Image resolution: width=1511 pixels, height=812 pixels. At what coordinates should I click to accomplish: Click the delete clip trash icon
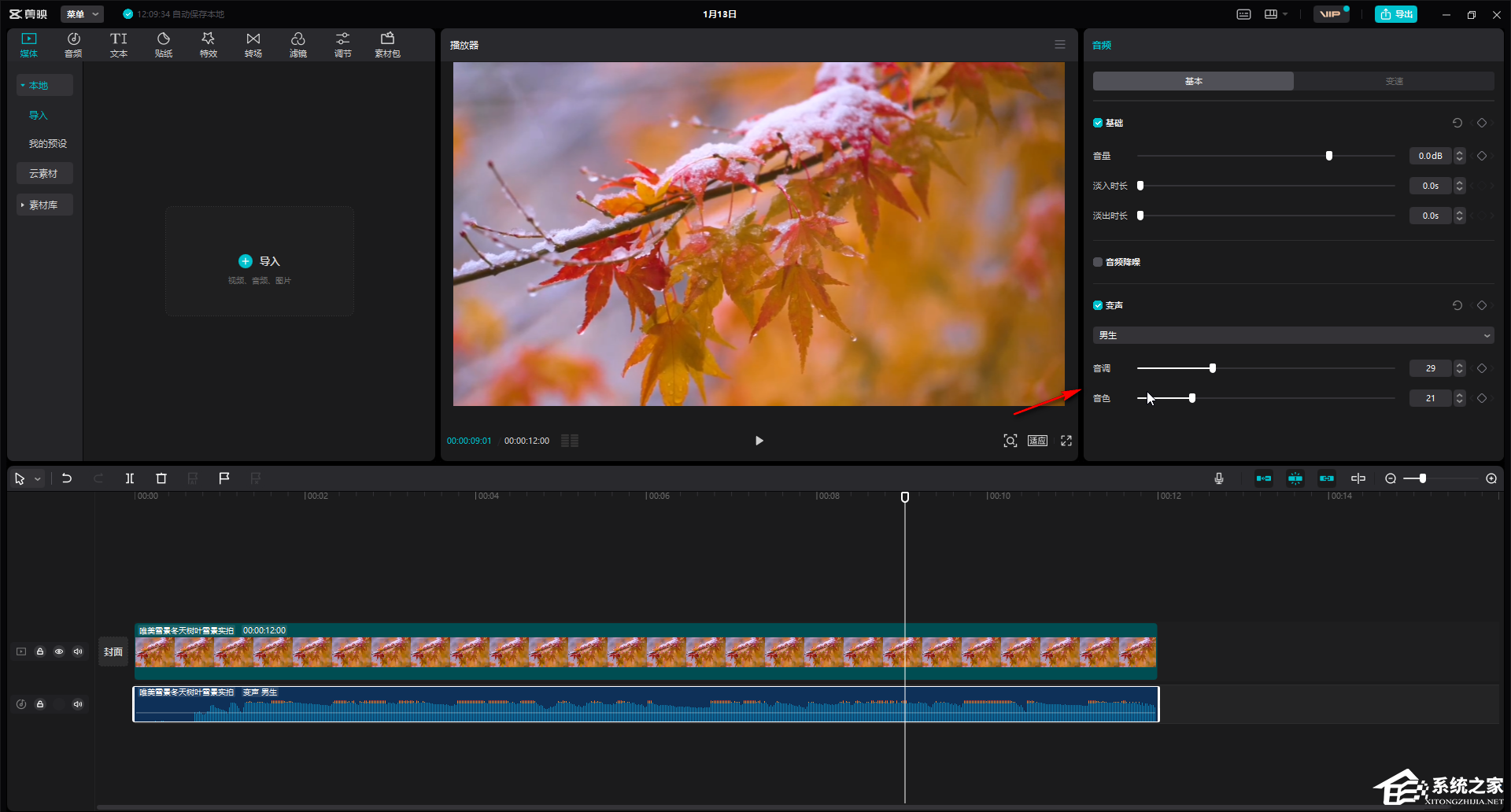click(x=161, y=478)
